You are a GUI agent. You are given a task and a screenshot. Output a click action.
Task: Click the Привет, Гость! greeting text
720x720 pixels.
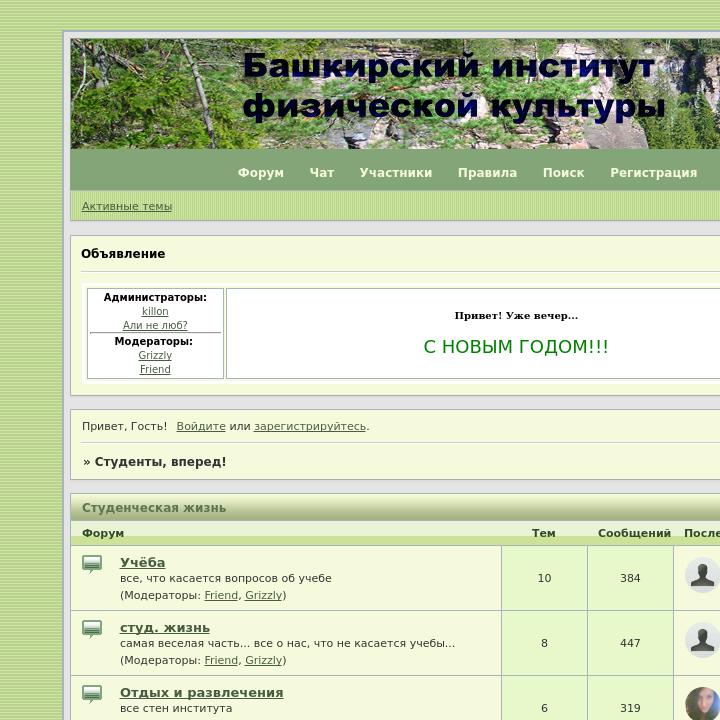(124, 426)
